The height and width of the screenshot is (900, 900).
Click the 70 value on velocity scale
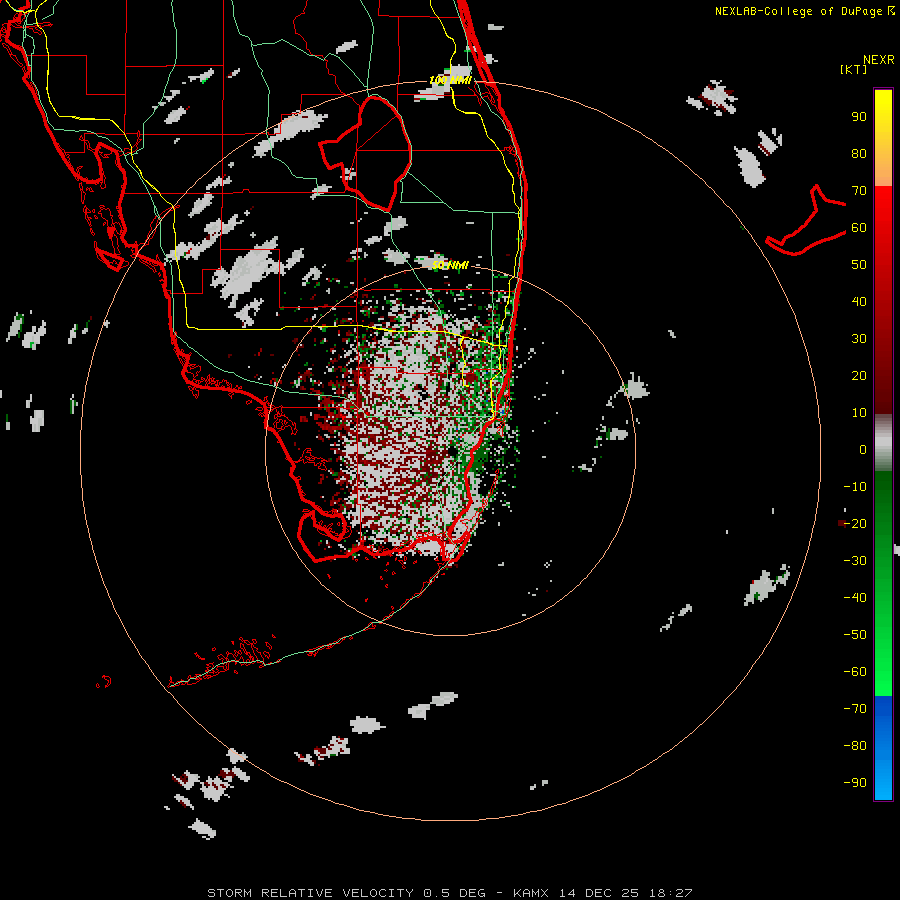pyautogui.click(x=859, y=191)
